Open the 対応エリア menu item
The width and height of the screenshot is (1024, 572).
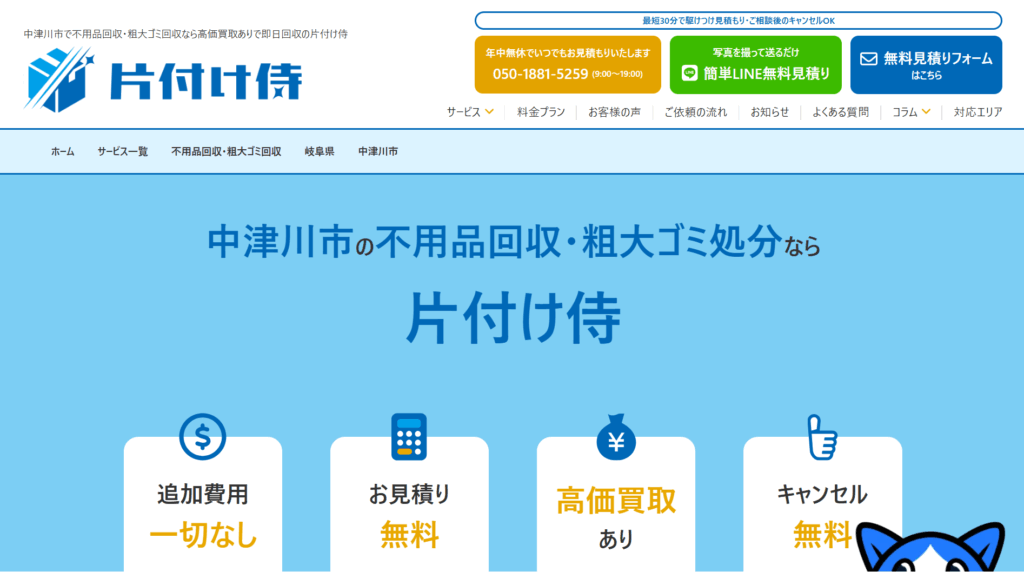pos(977,112)
